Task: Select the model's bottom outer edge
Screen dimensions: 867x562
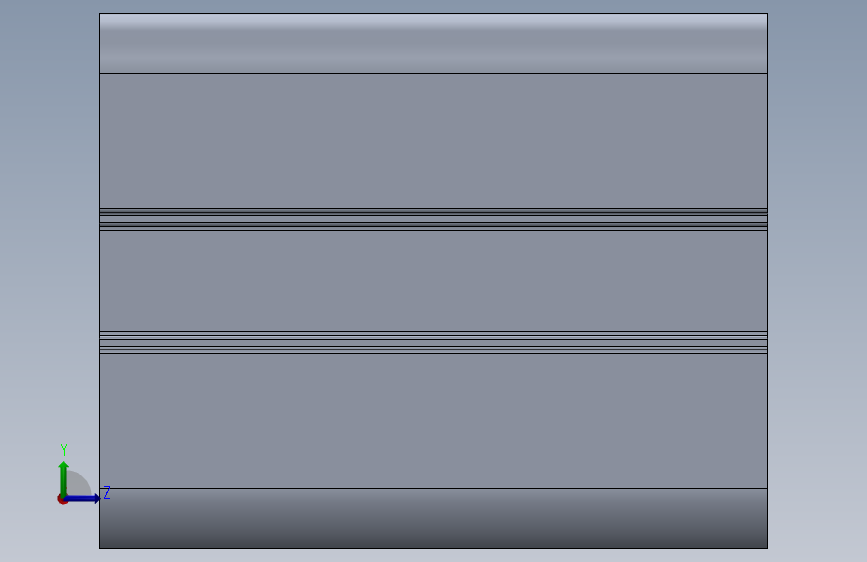Action: coord(434,548)
